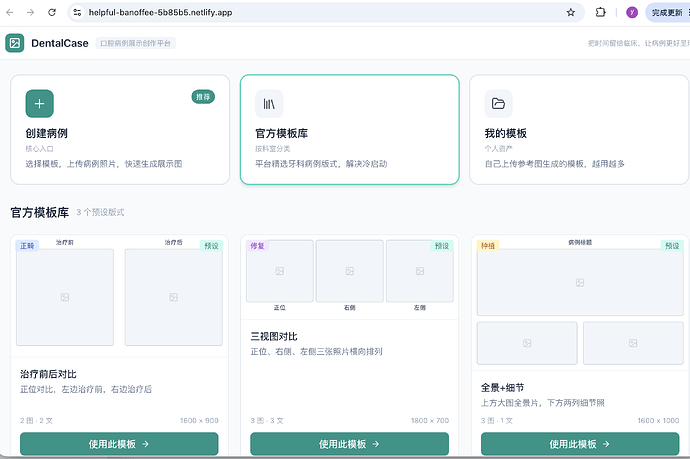Screen dimensions: 690x459
Task: Click the 左侧 image placeholder
Action: click(420, 271)
